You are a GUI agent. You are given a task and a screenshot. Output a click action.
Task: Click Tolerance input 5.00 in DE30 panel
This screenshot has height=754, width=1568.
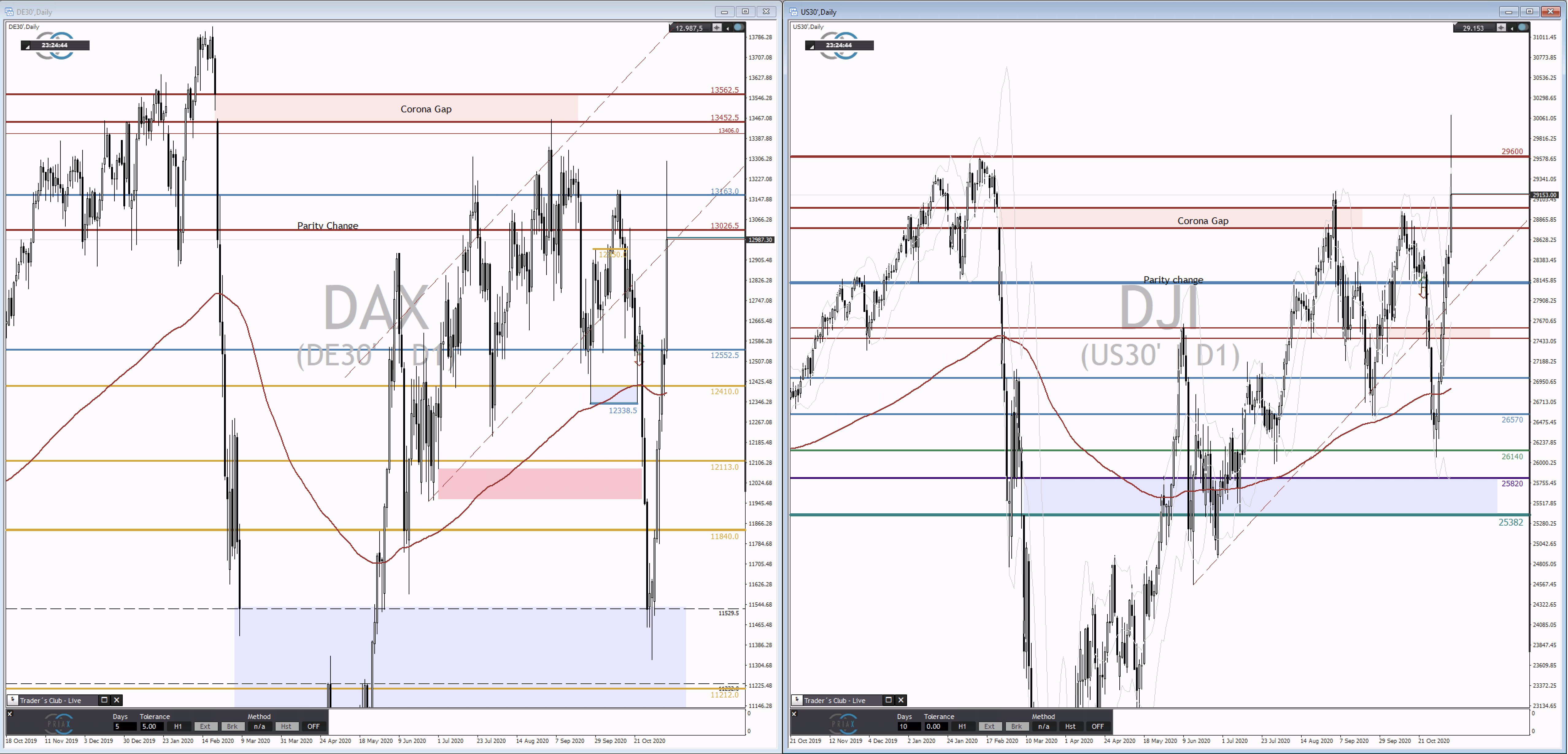(152, 727)
